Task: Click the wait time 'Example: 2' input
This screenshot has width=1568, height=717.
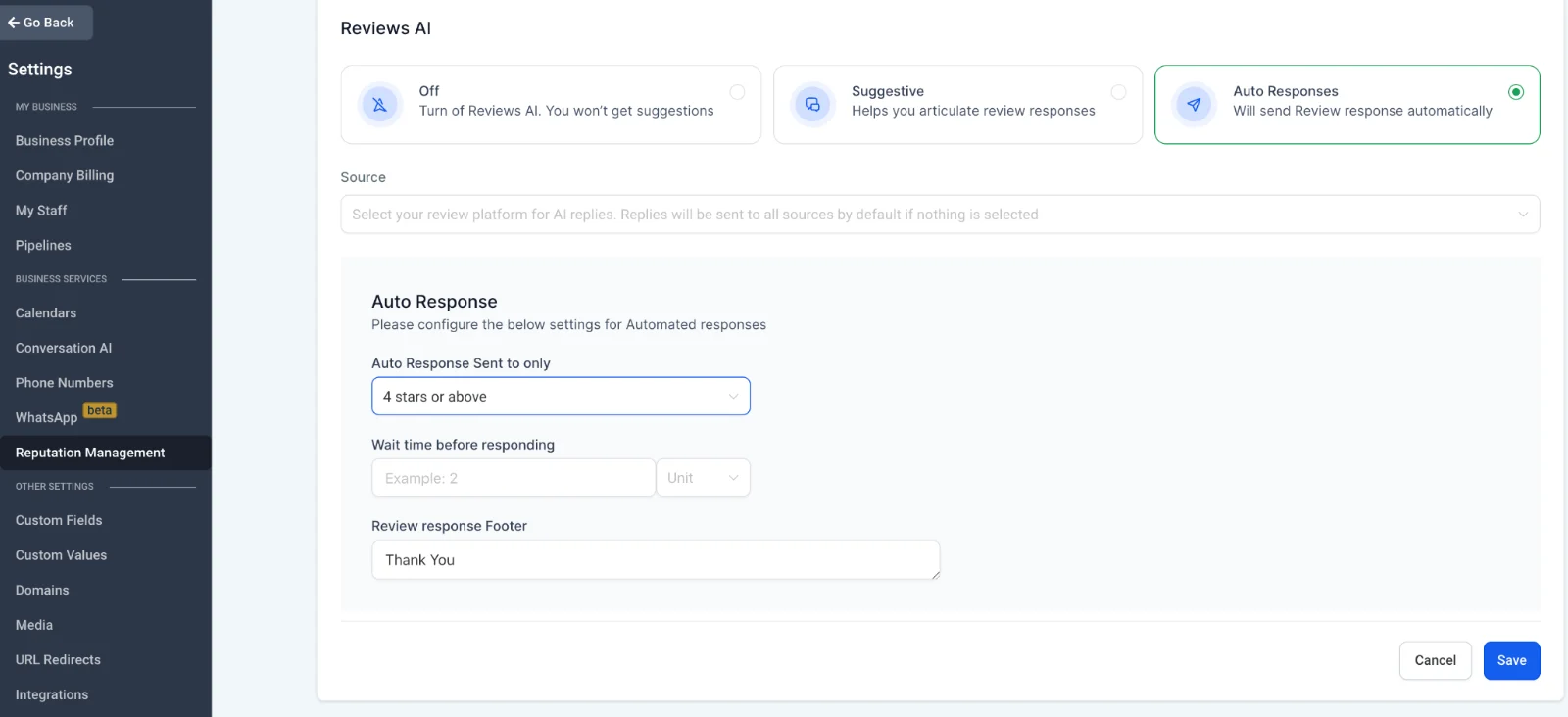Action: (x=514, y=478)
